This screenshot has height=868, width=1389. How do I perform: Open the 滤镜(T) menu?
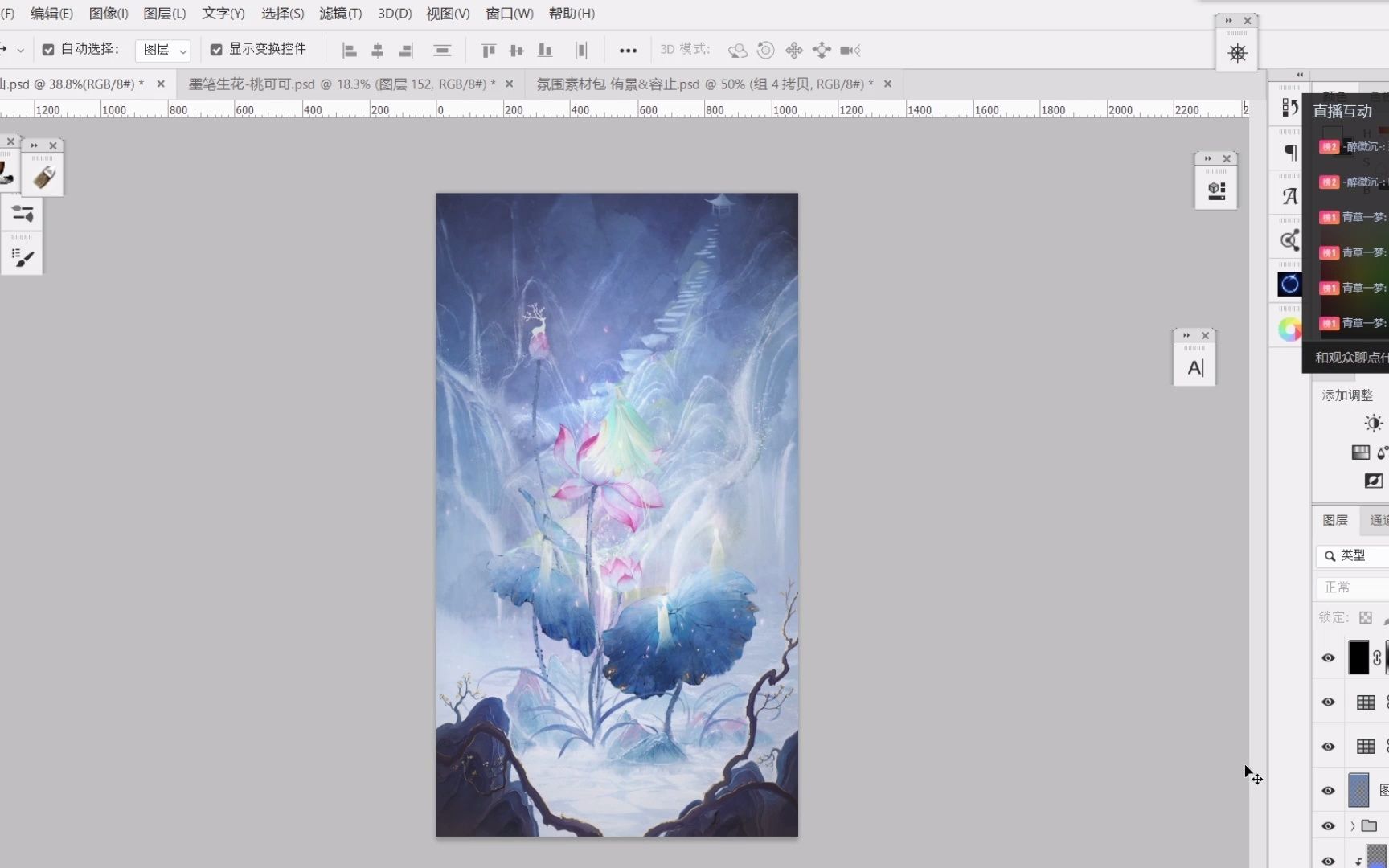point(341,14)
